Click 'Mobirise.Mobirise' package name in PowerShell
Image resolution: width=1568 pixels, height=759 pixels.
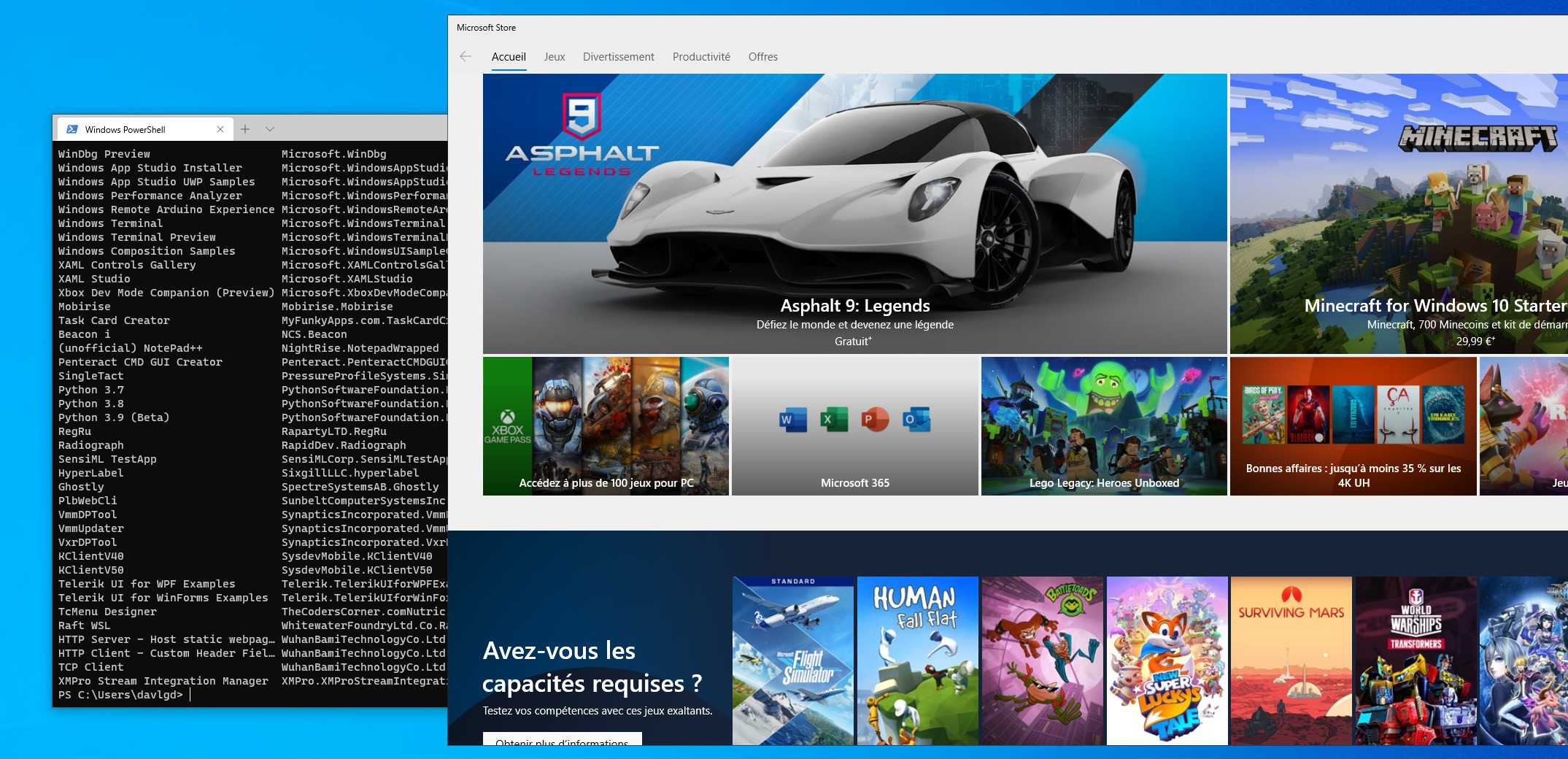tap(337, 307)
